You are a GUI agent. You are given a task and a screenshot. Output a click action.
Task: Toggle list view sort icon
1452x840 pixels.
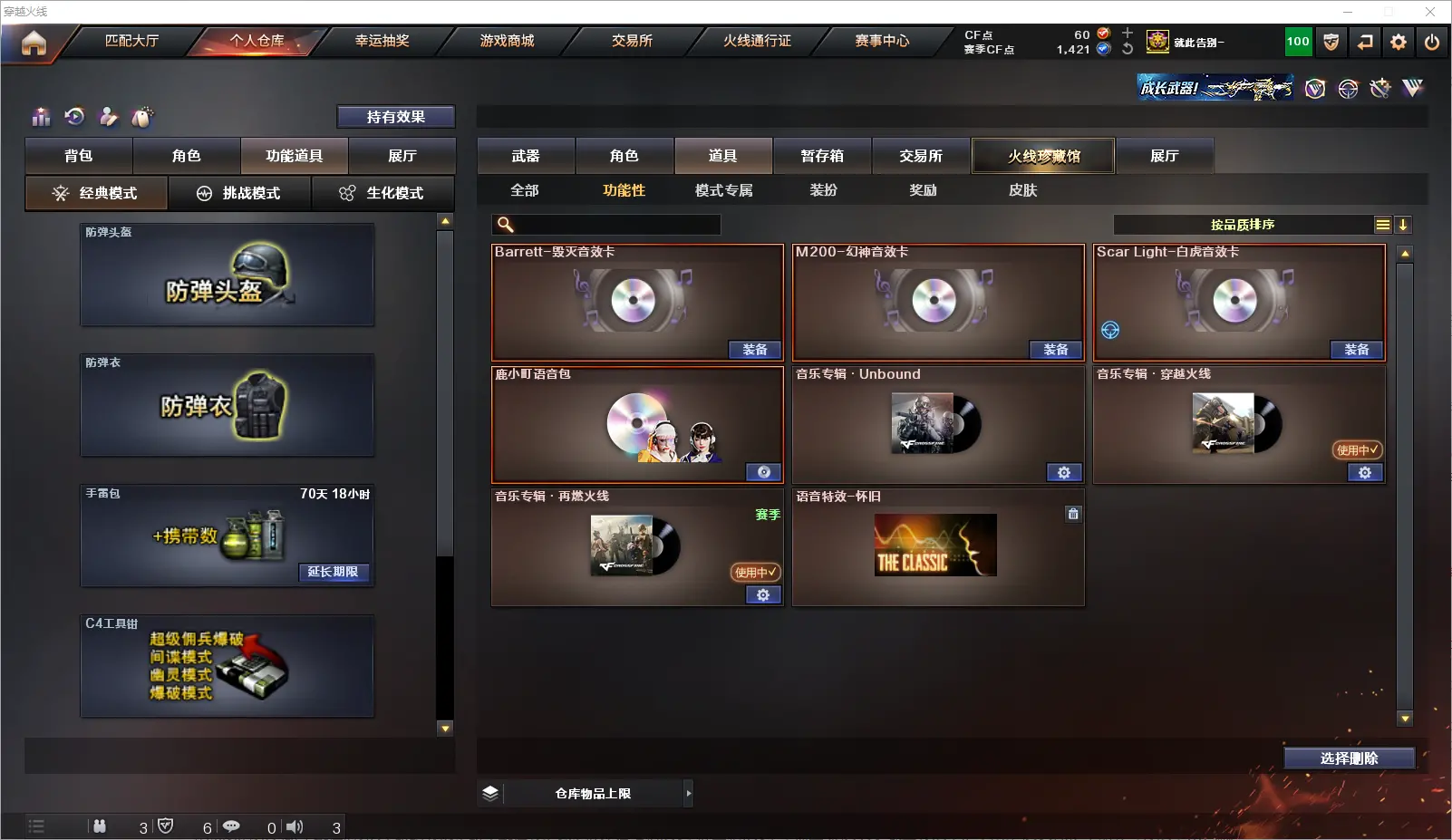click(x=1382, y=225)
